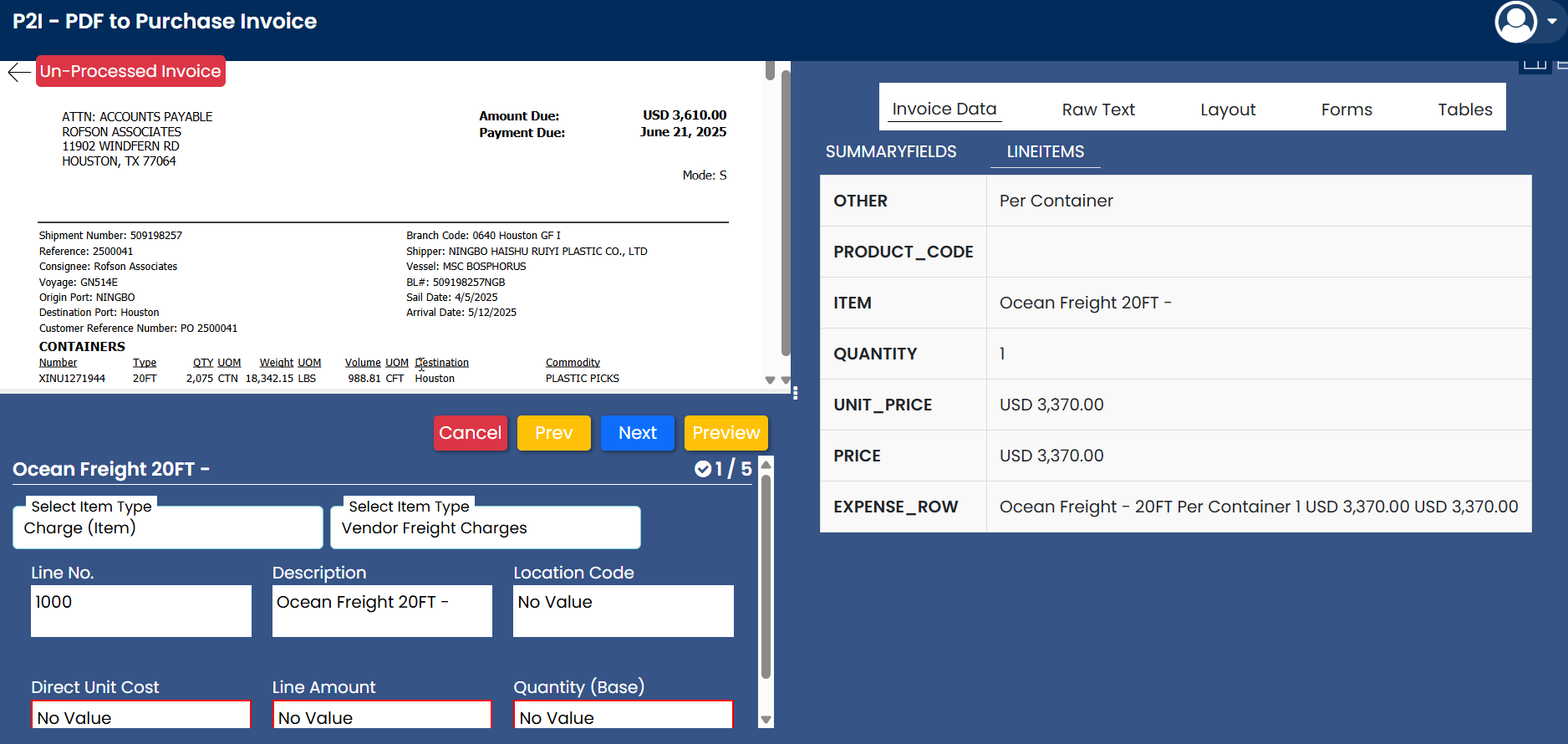Click the back arrow icon
The image size is (1568, 744).
pyautogui.click(x=18, y=73)
